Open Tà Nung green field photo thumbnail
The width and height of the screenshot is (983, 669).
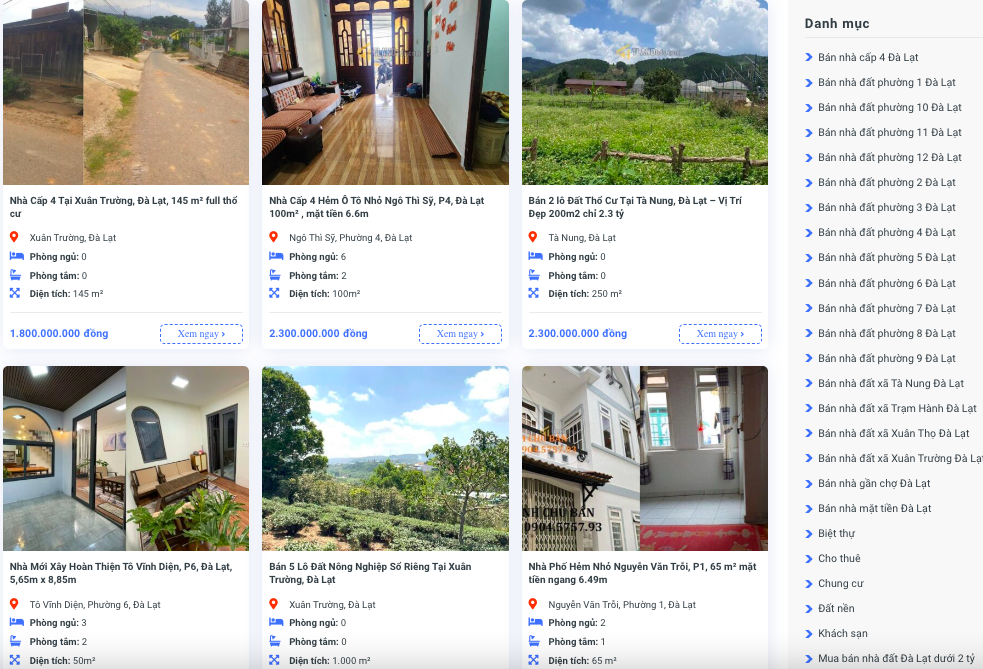(644, 92)
